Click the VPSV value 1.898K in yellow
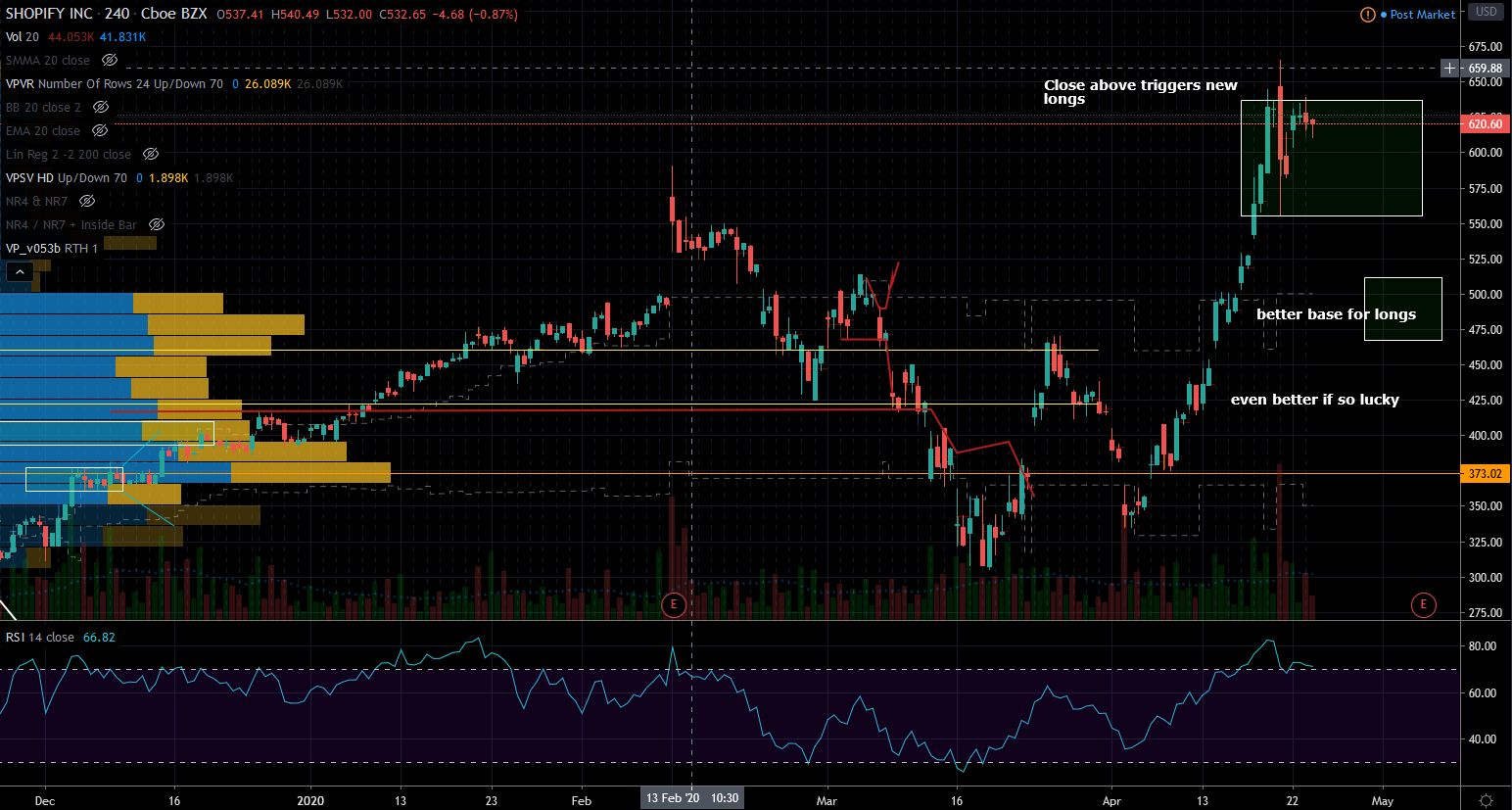The image size is (1512, 810). tap(168, 178)
